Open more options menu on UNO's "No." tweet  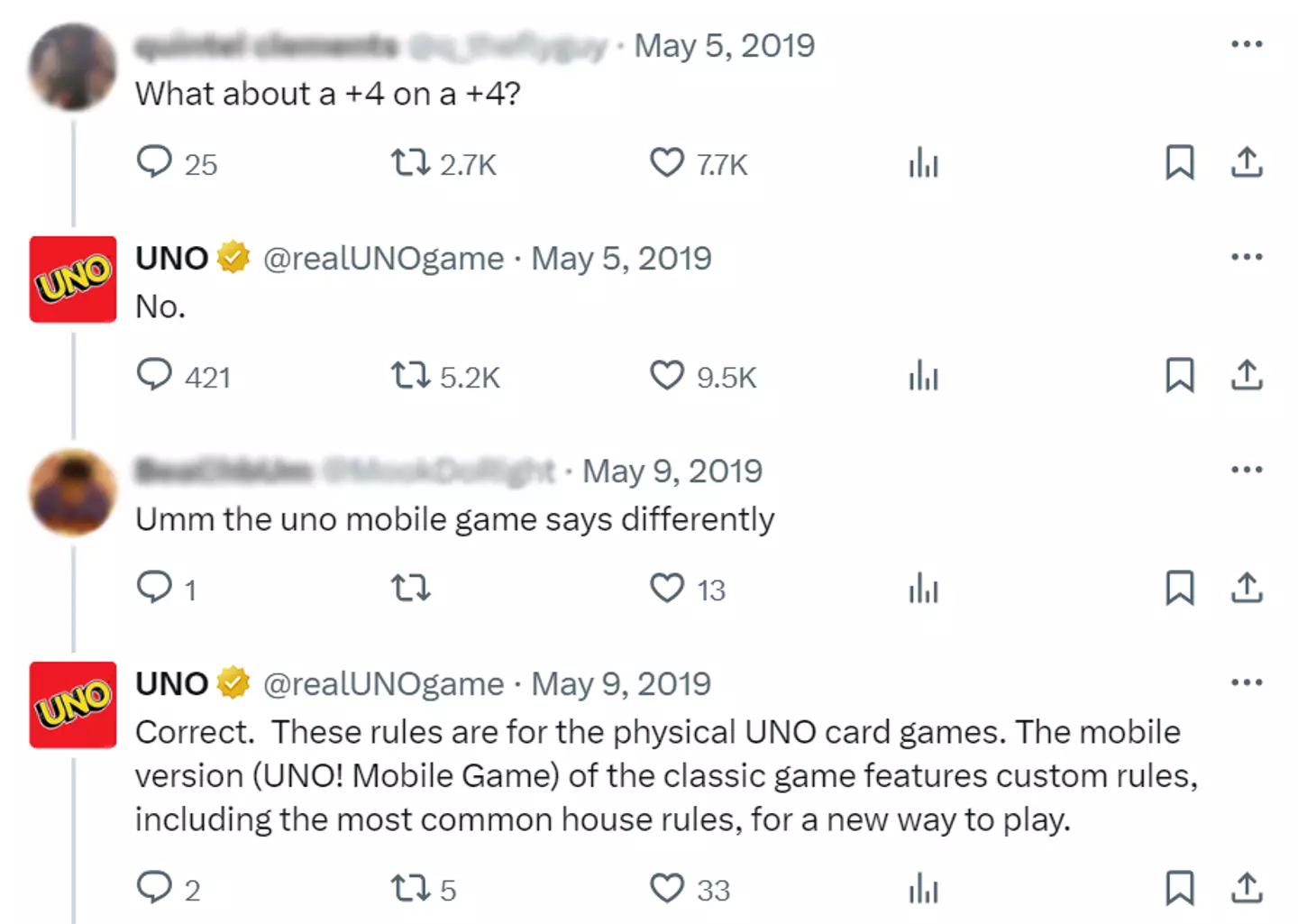(x=1247, y=257)
